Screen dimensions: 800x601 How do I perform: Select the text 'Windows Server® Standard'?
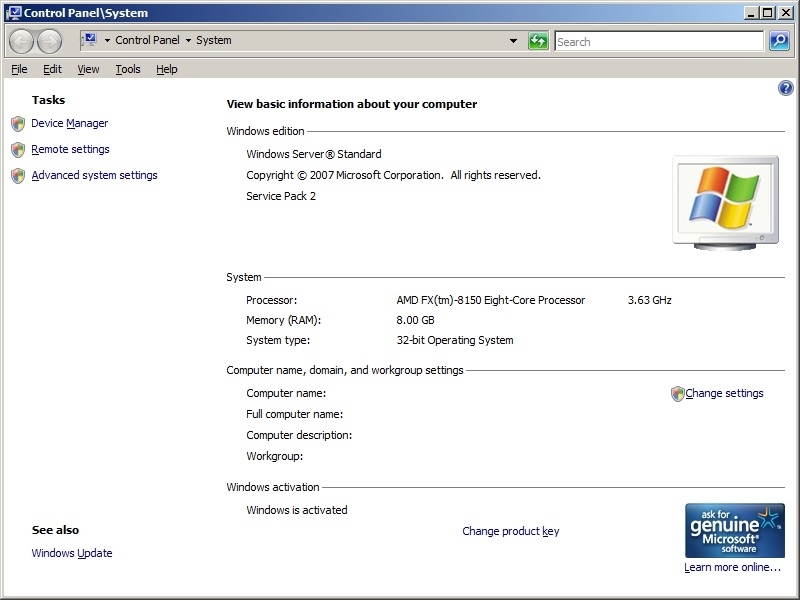point(314,154)
